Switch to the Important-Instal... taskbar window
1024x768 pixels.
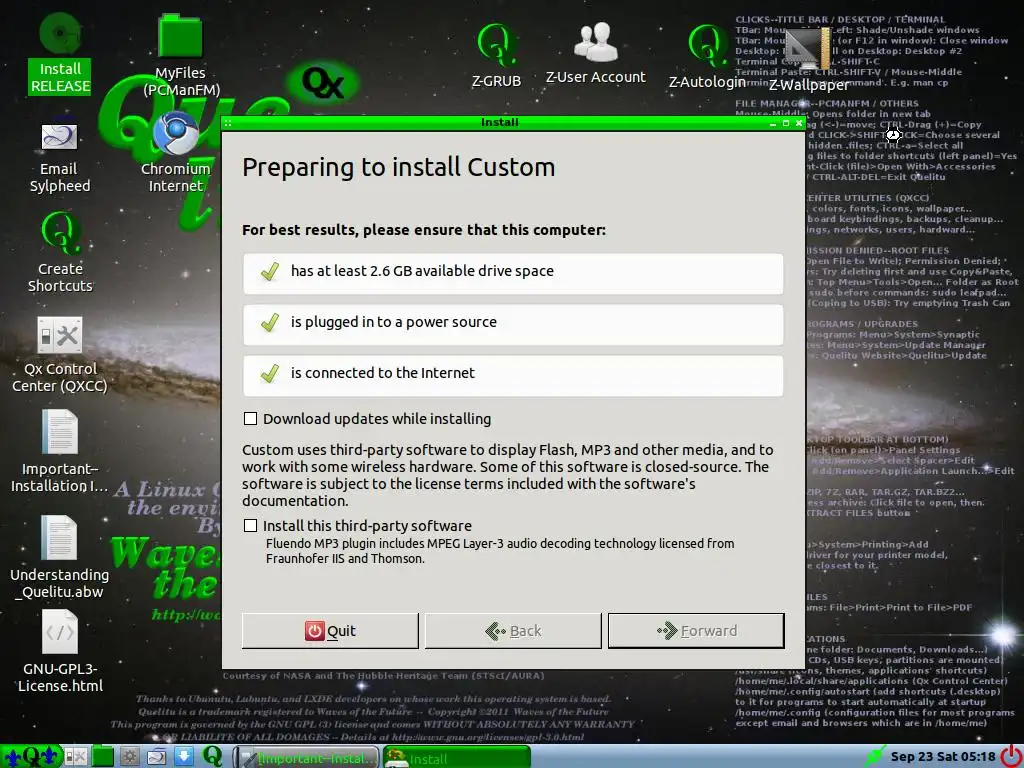coord(306,758)
